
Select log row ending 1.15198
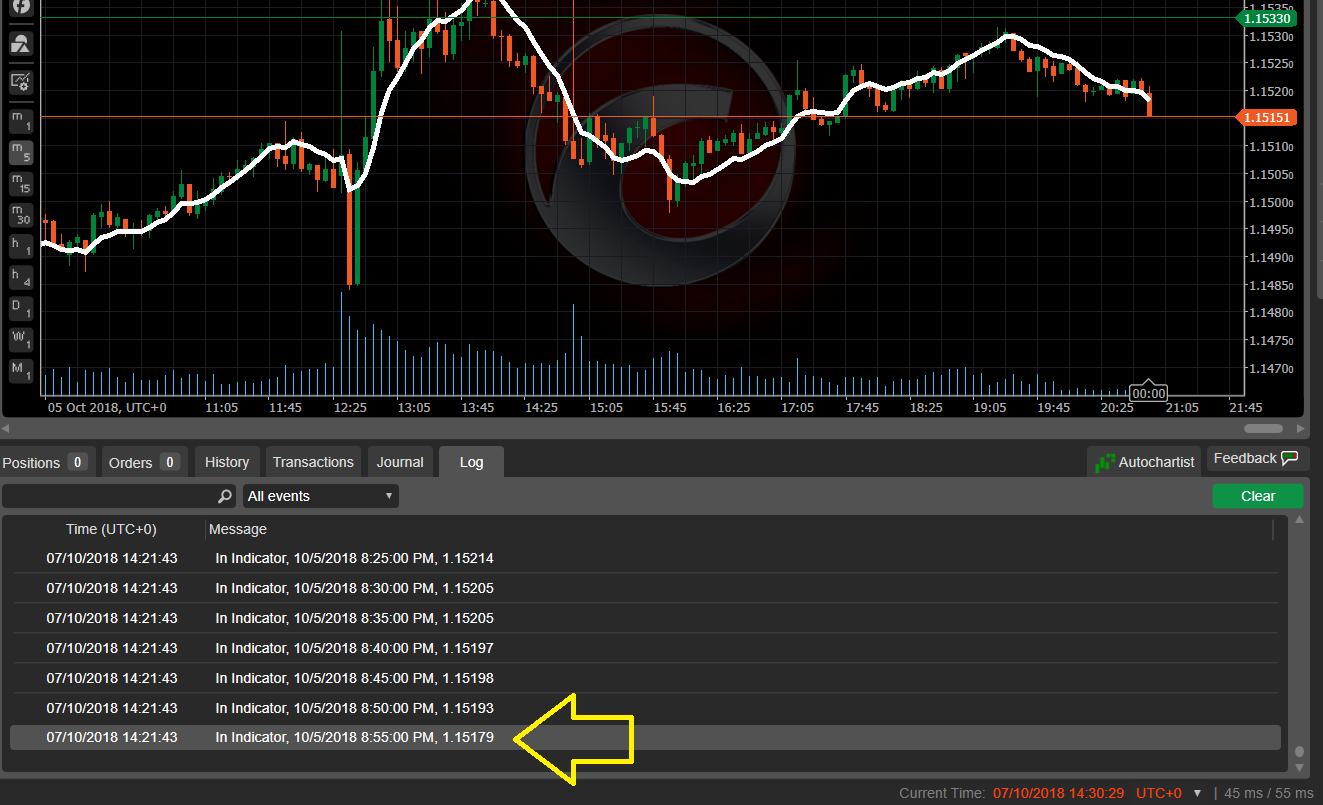coord(644,678)
